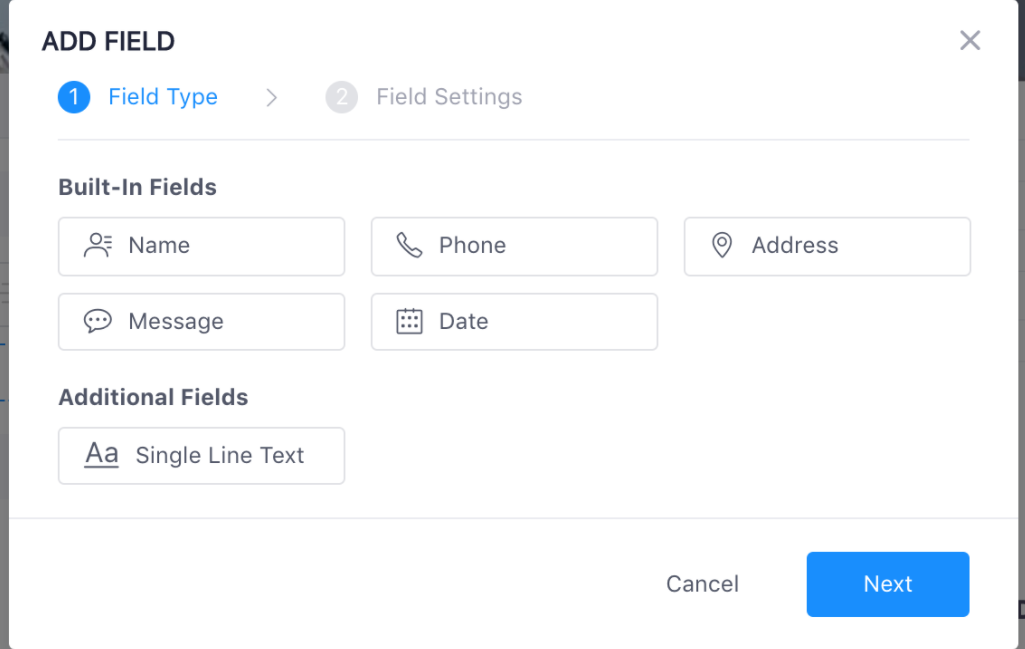Open the Field Type step tab
Image resolution: width=1025 pixels, height=649 pixels.
163,97
